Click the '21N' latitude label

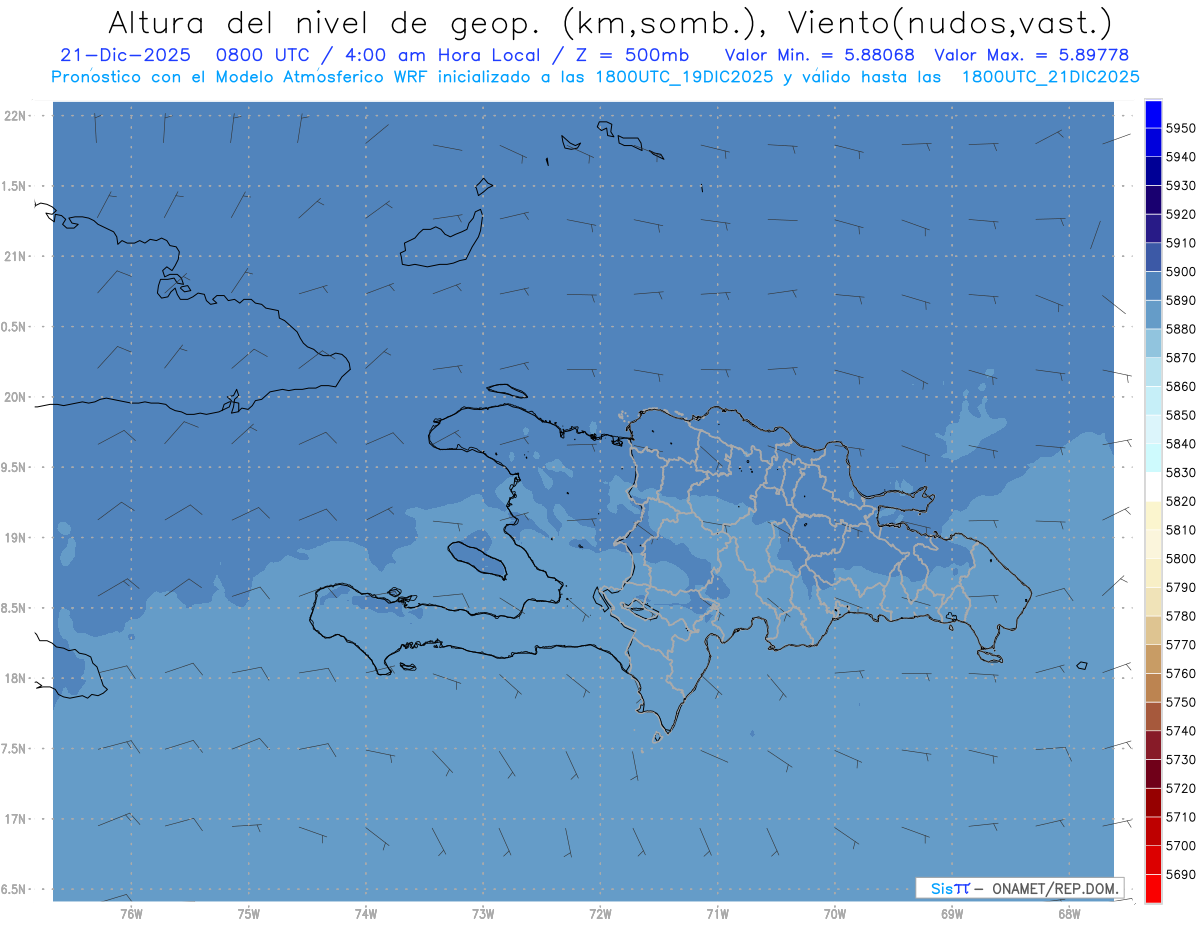click(x=17, y=257)
